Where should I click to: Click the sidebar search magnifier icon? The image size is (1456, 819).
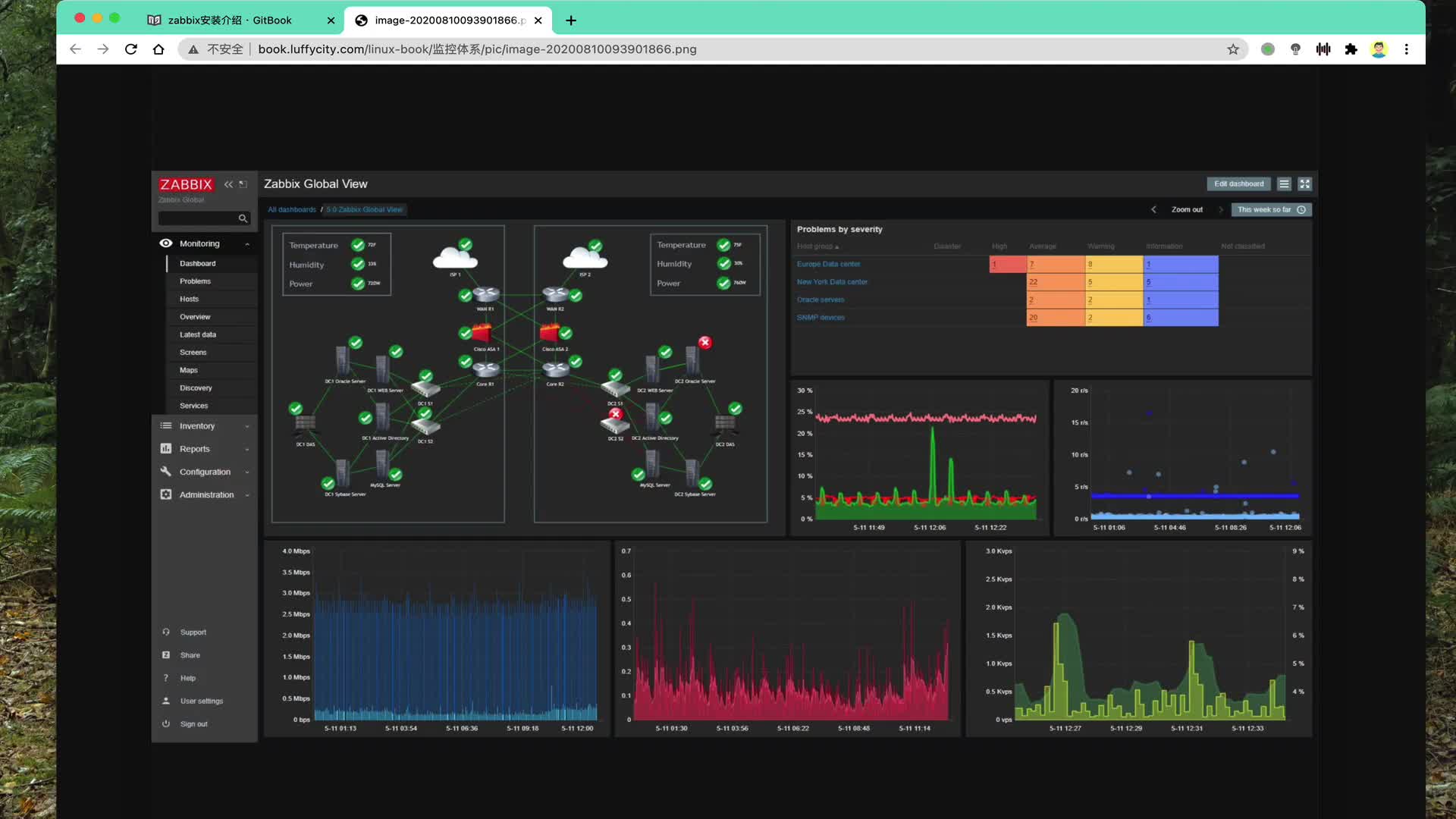[x=243, y=218]
